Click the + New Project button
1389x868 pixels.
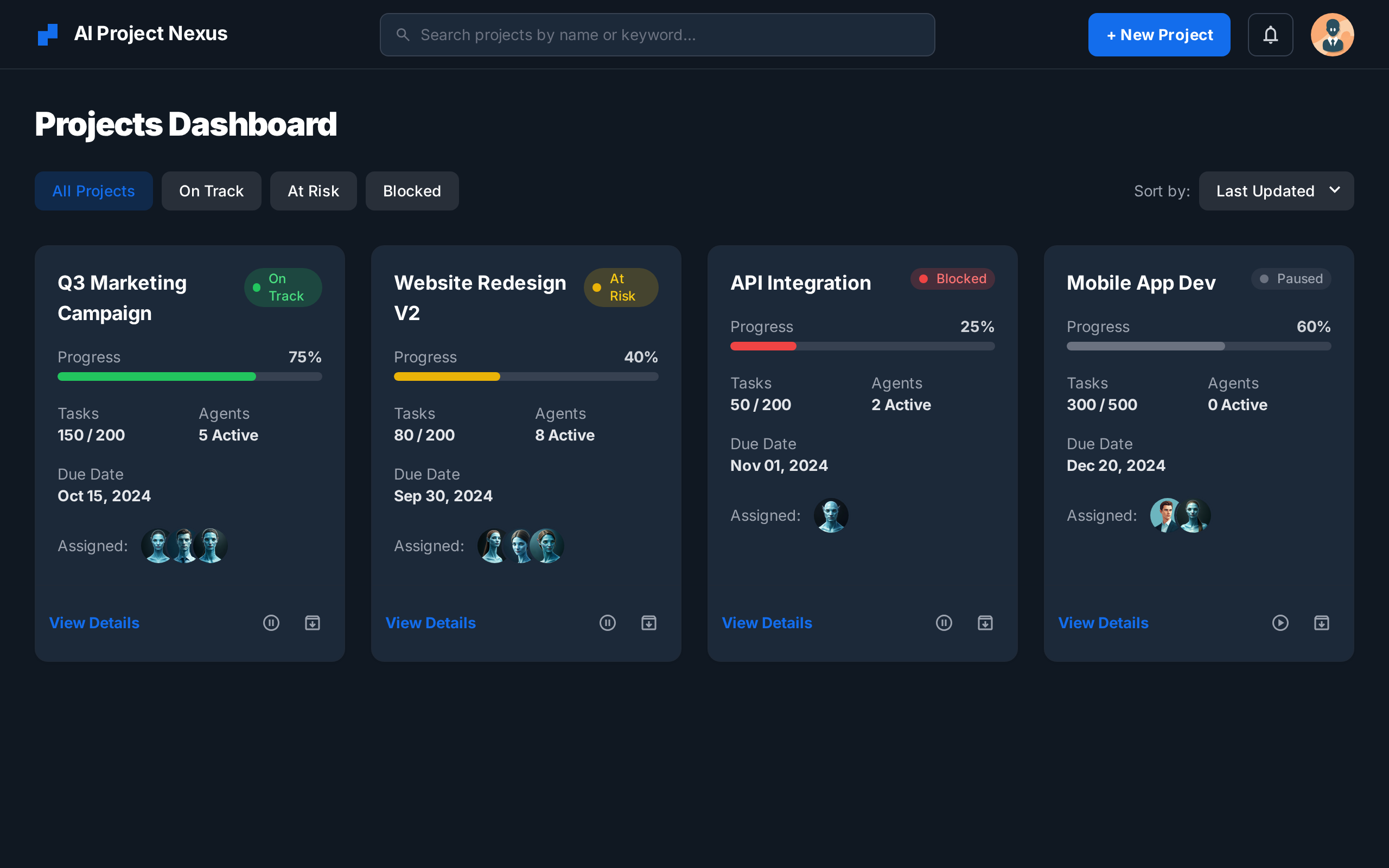[1159, 34]
